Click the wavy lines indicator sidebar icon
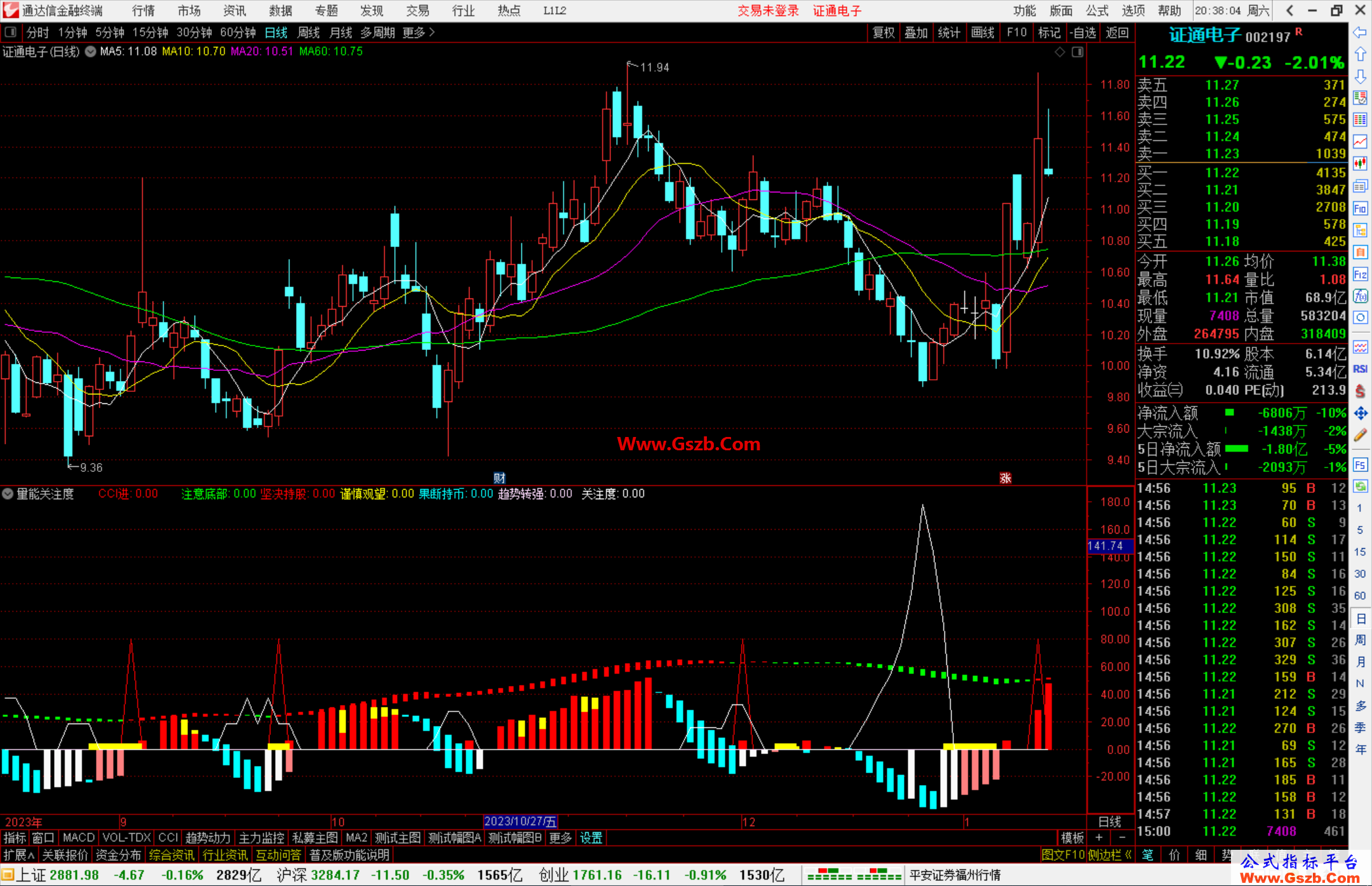This screenshot has height=886, width=1372. click(x=1360, y=347)
